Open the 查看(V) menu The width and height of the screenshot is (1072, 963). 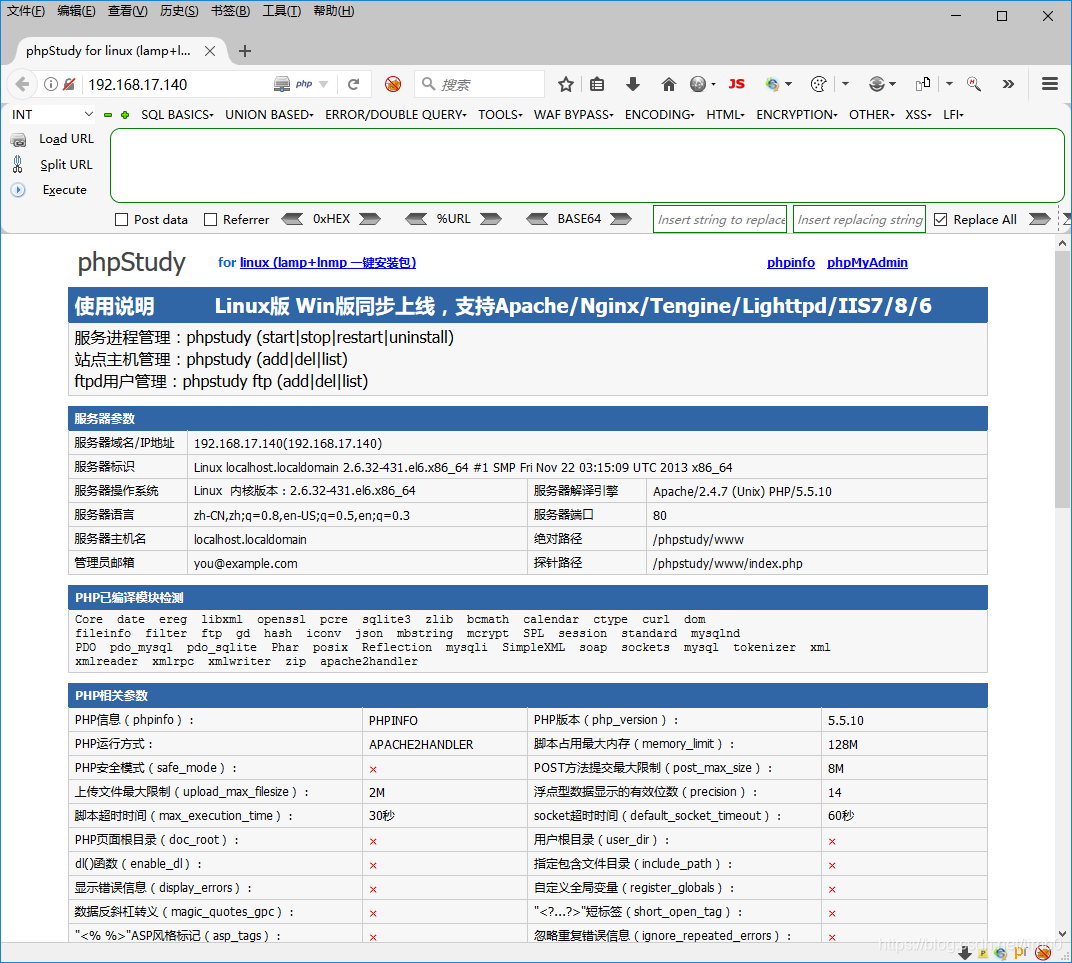128,11
